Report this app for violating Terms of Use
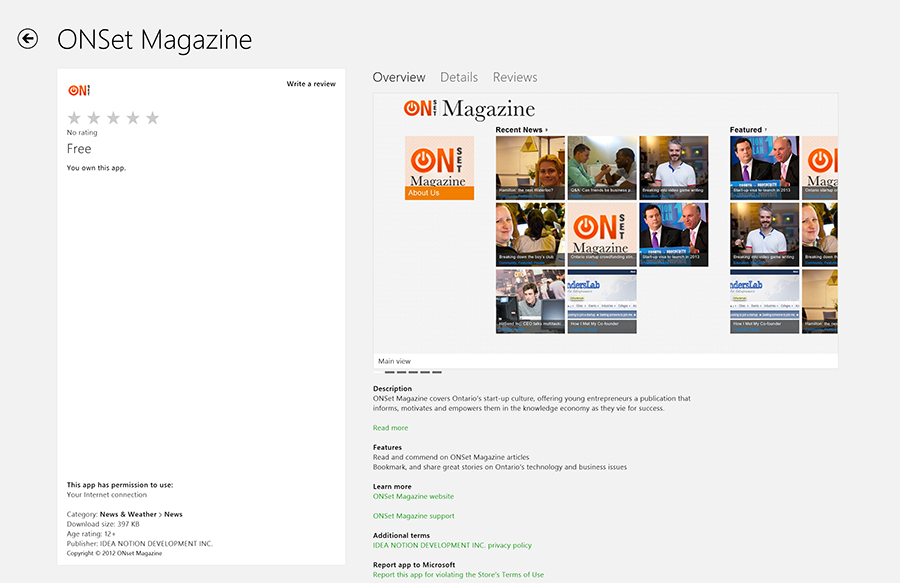Screen dimensions: 900x583 click(458, 574)
